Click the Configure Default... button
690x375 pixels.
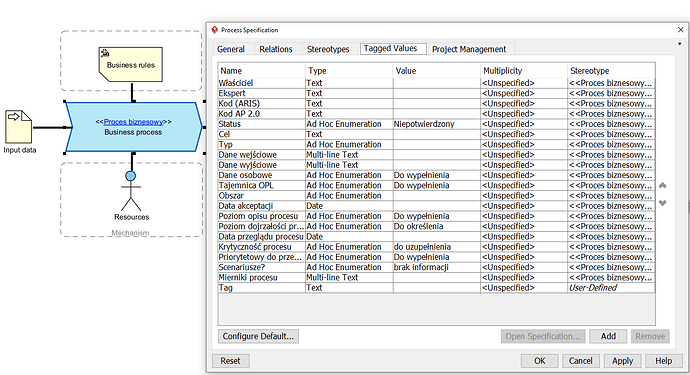pos(258,336)
